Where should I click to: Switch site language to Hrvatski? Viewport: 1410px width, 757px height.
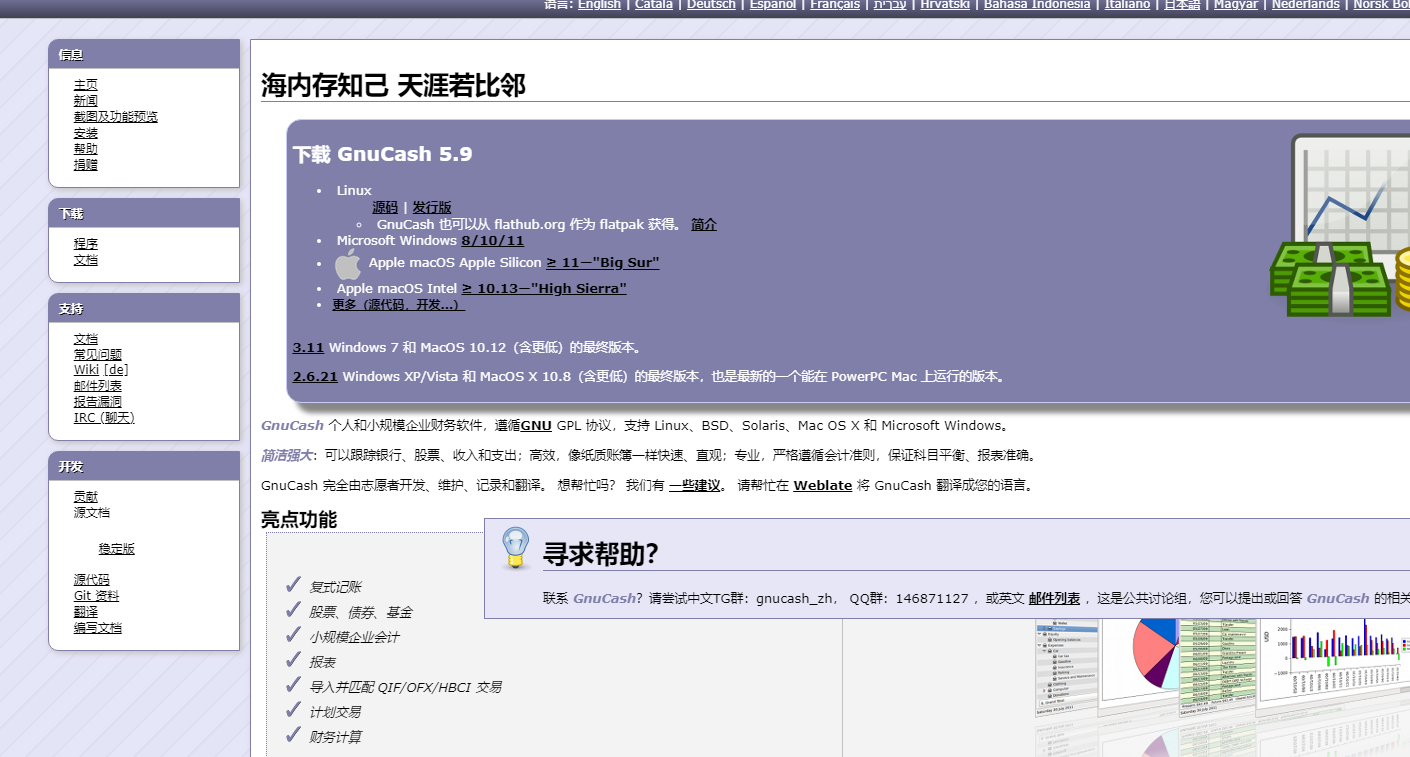pyautogui.click(x=945, y=5)
